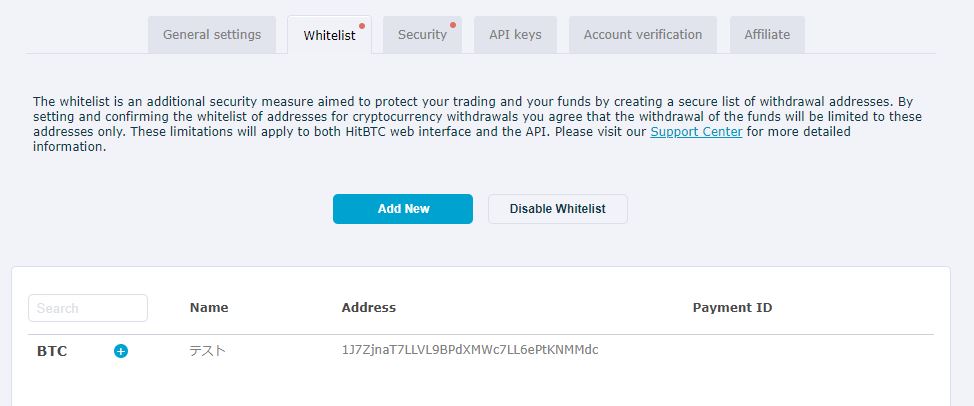Click the blue plus icon beside BTC

[121, 351]
